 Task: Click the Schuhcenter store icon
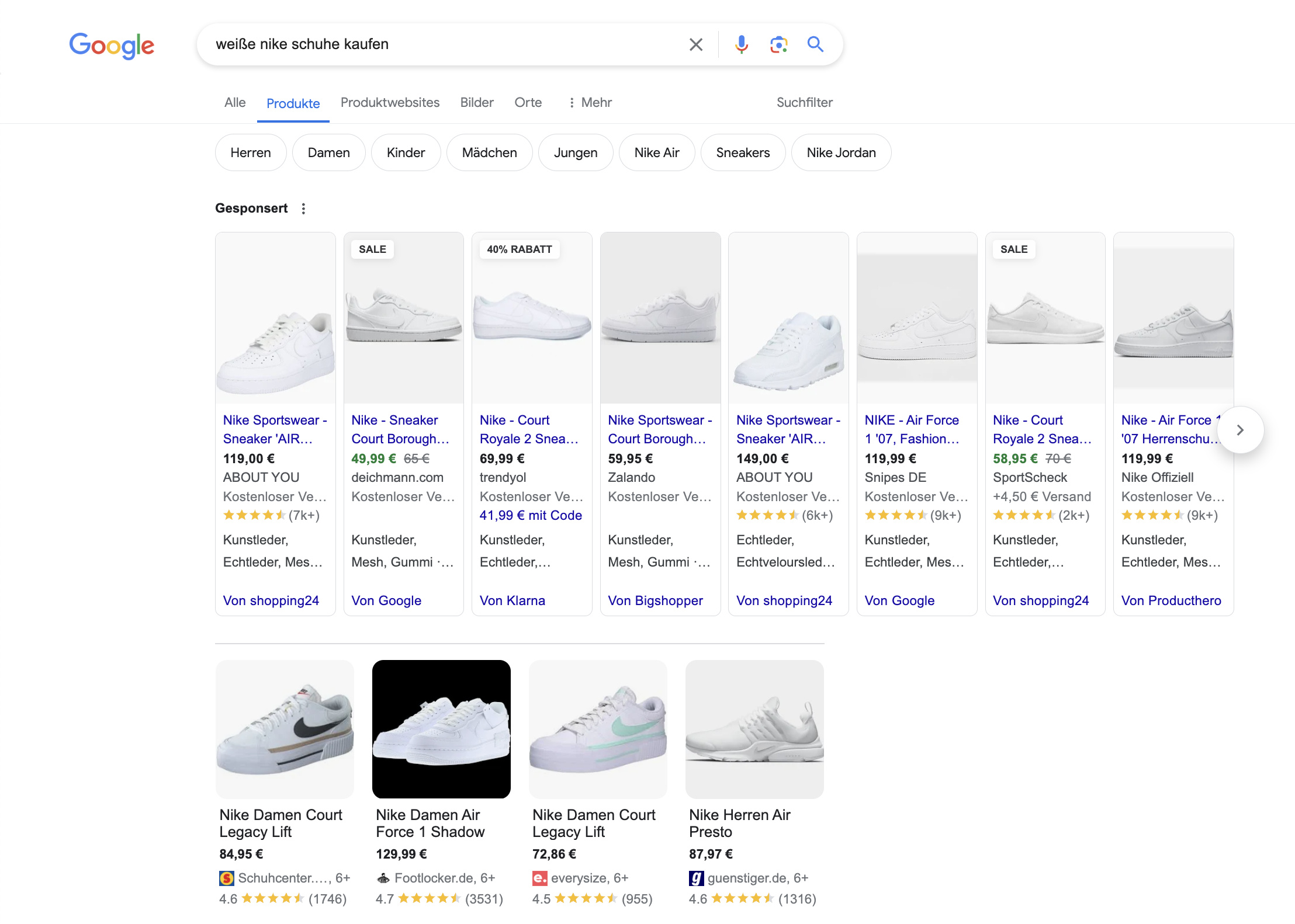[227, 878]
